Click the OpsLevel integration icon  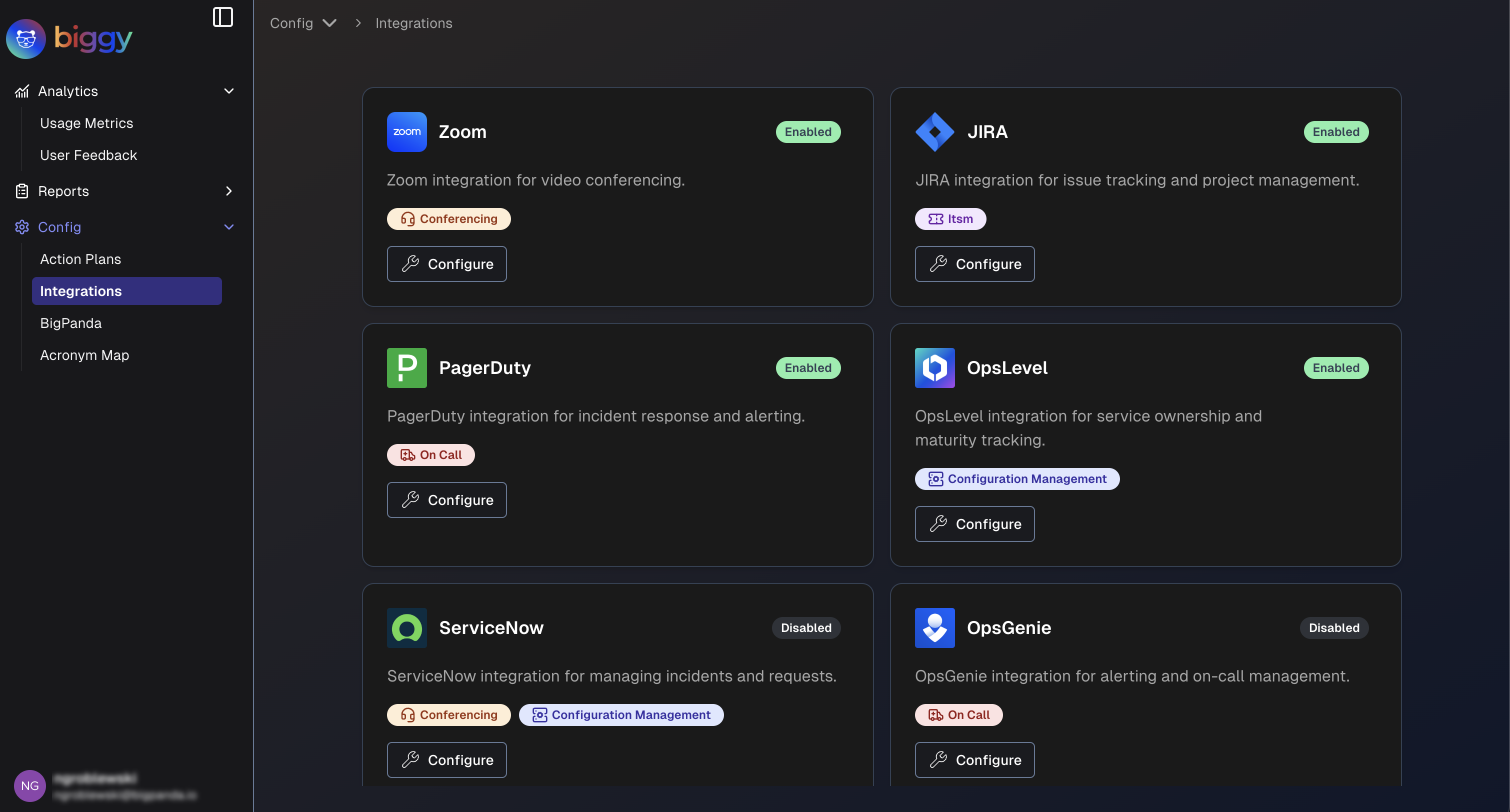point(934,367)
